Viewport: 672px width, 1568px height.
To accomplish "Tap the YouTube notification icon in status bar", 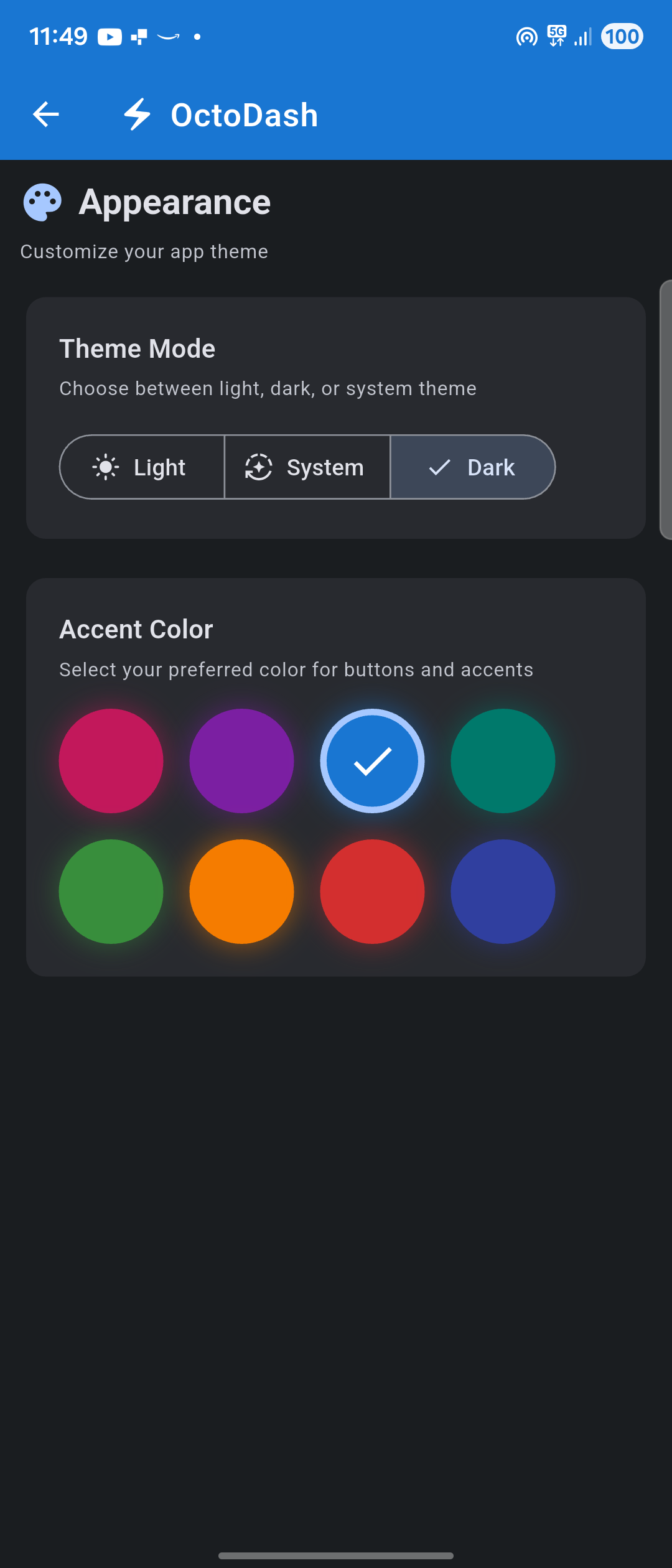I will 110,37.
